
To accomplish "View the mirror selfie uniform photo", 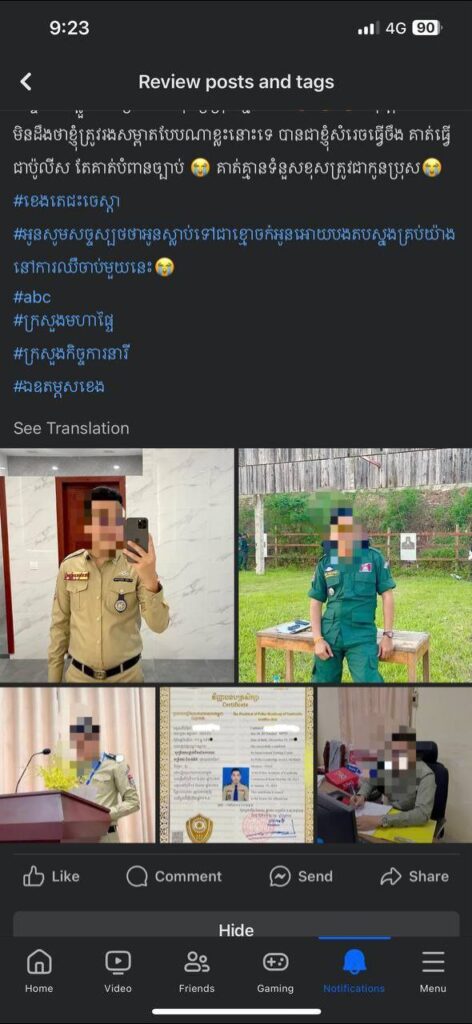I will tap(117, 566).
